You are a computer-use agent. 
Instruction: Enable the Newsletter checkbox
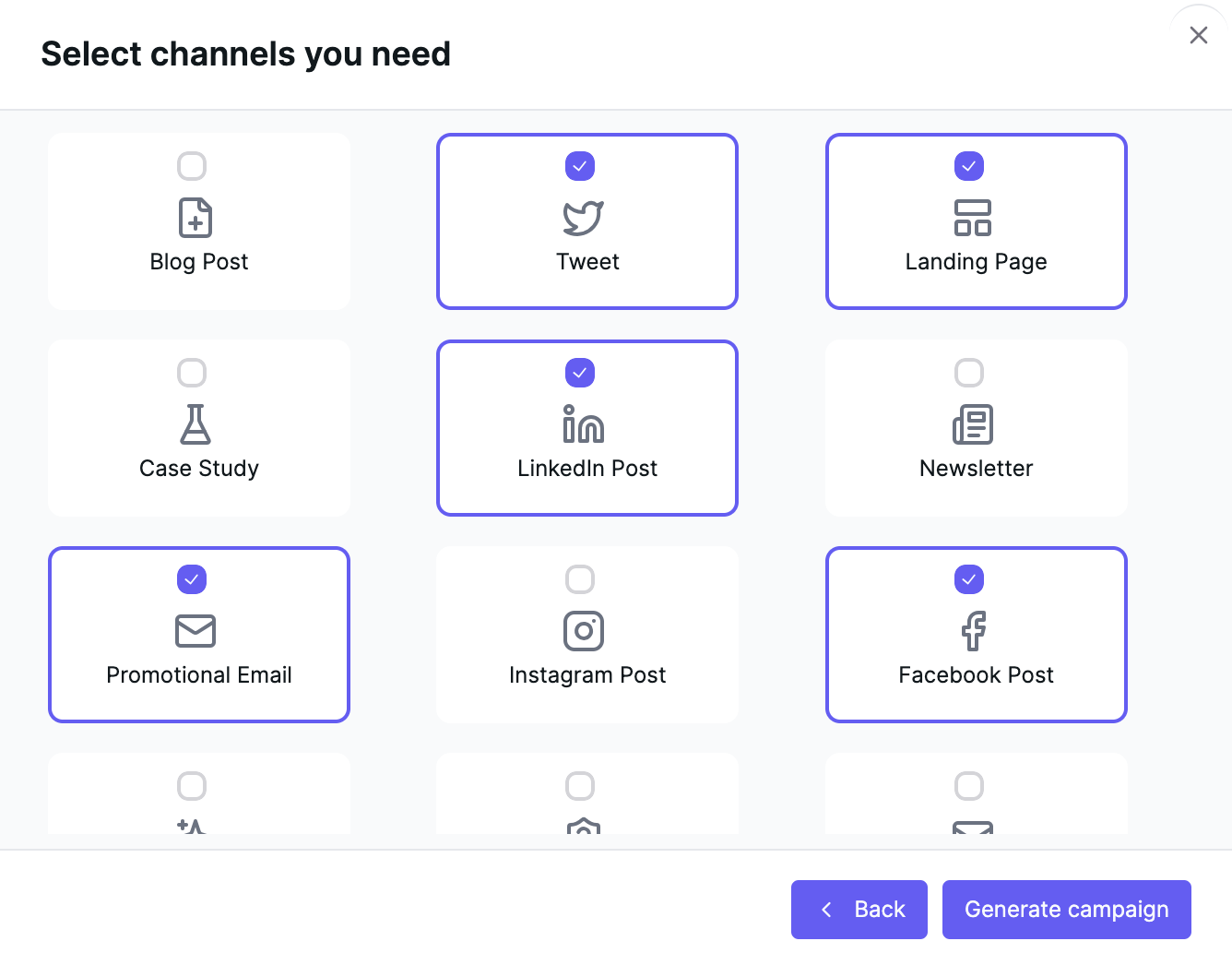969,373
